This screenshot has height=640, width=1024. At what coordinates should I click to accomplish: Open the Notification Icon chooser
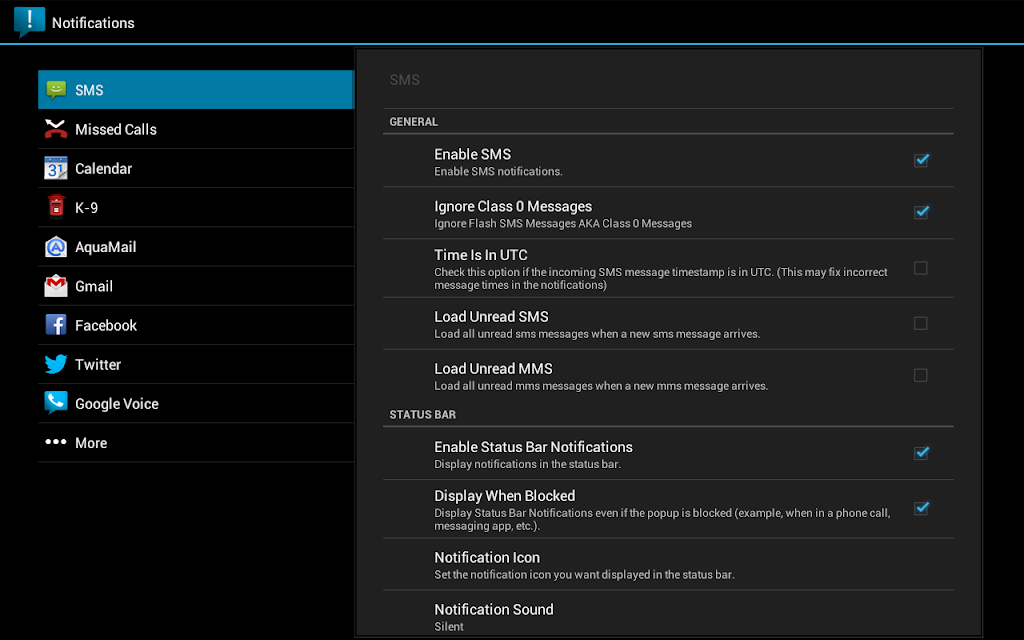pos(668,565)
